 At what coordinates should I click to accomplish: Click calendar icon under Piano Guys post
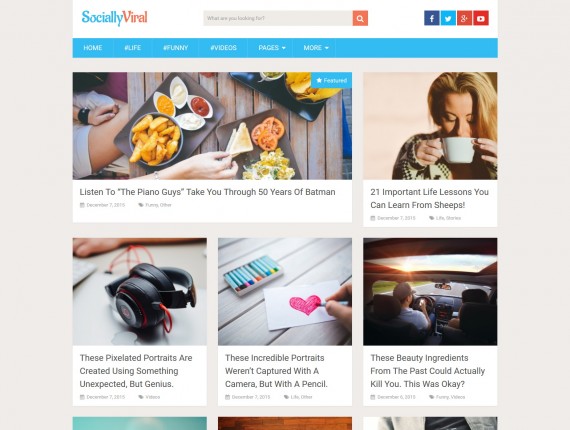tap(82, 205)
